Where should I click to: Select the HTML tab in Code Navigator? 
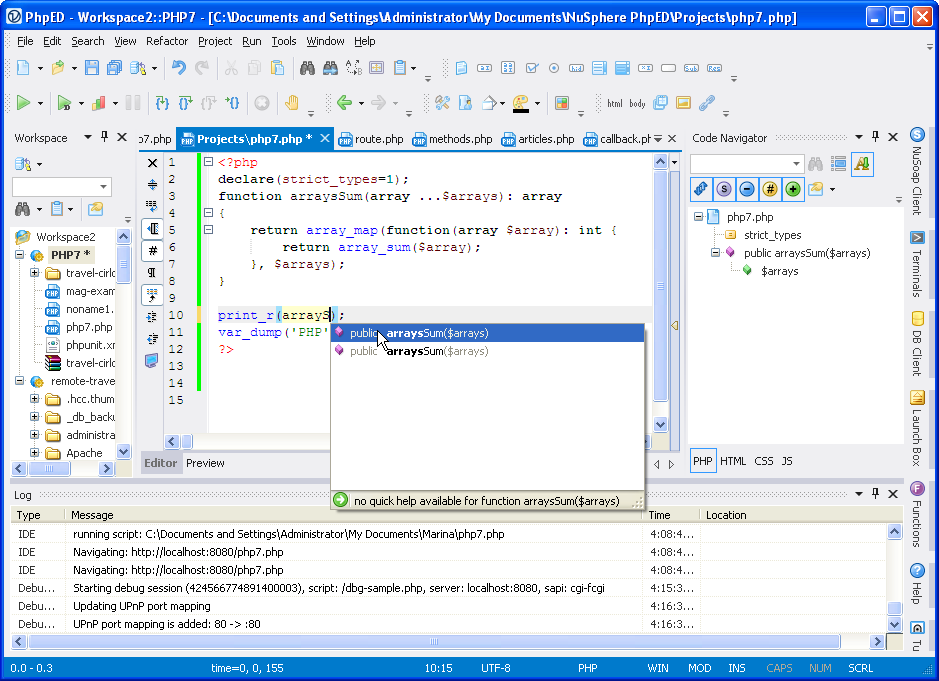tap(733, 461)
